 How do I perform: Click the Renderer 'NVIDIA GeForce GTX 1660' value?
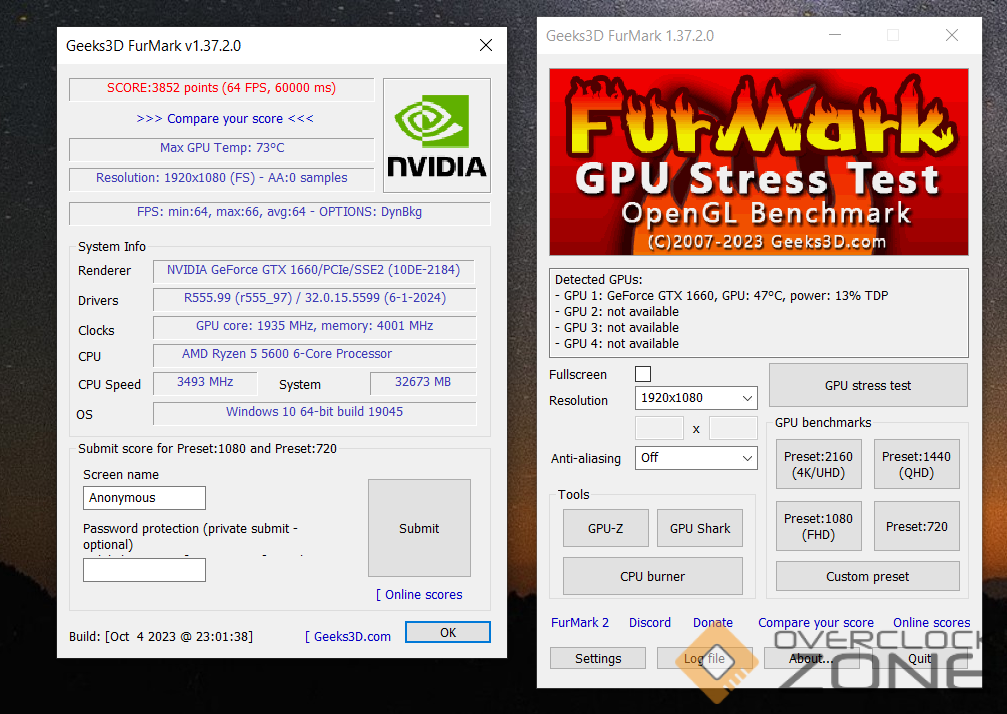pyautogui.click(x=314, y=270)
